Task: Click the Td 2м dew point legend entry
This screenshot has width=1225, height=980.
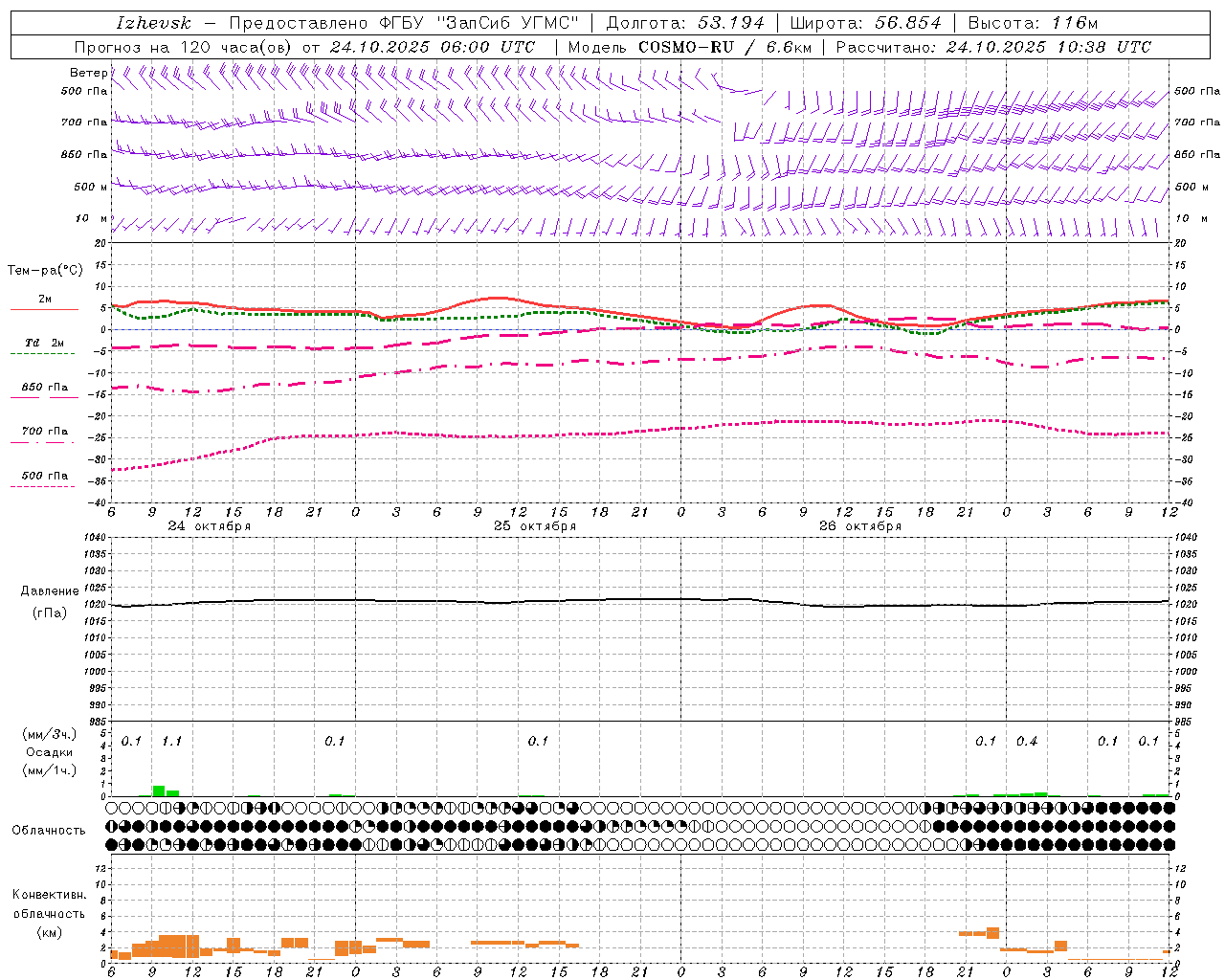Action: click(x=44, y=343)
